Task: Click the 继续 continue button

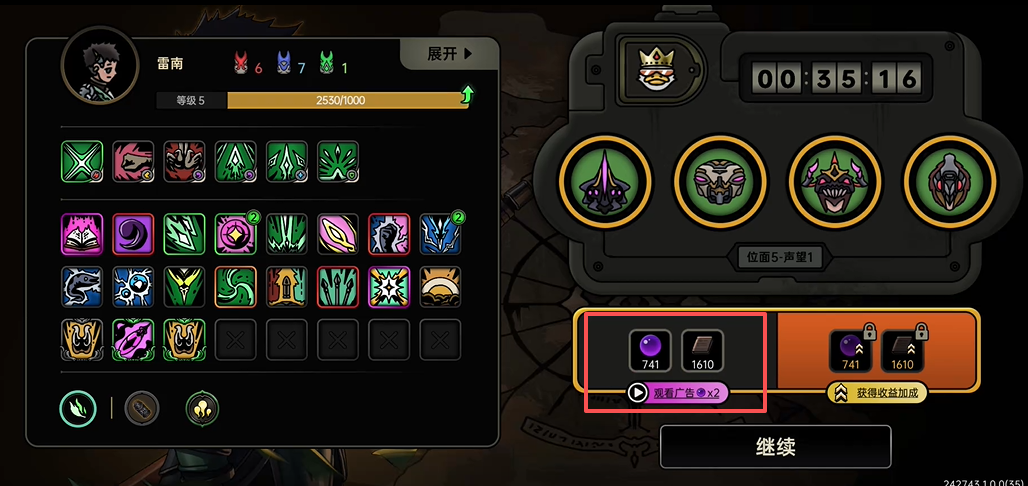Action: [x=776, y=447]
